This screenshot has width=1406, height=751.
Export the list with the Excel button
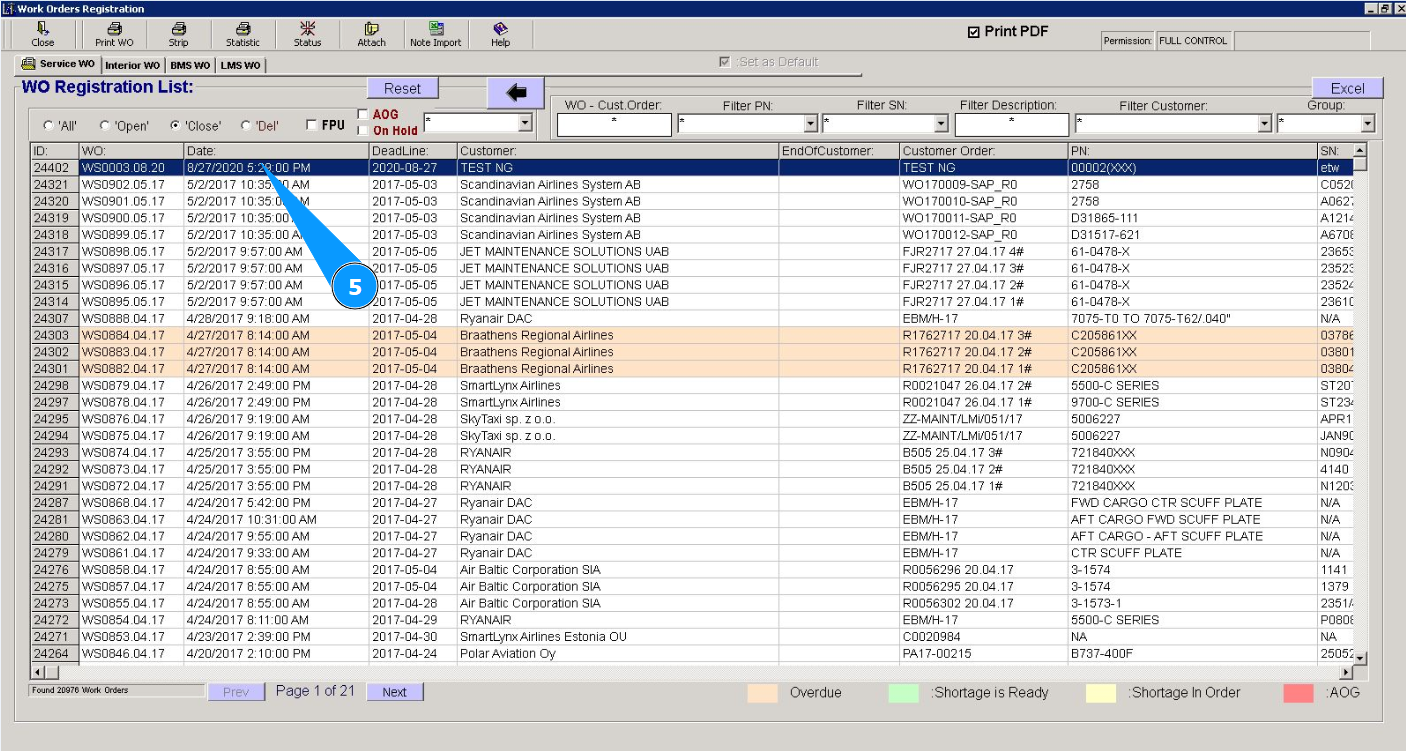pos(1347,88)
